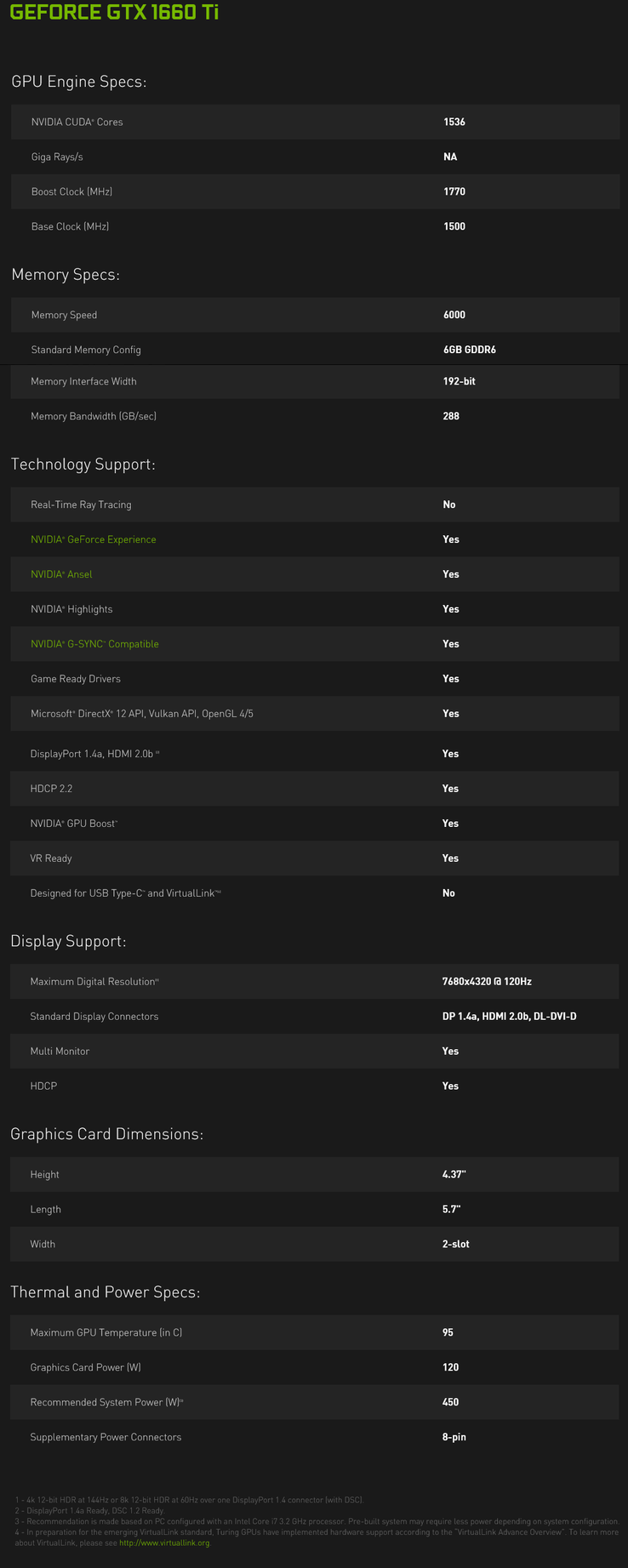This screenshot has width=628, height=1568.
Task: Click the Real-Time Ray Tracing row
Action: coord(314,505)
